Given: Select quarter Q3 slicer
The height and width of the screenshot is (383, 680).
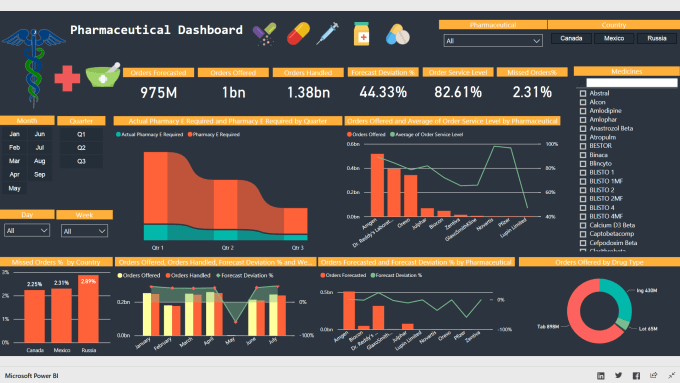Looking at the screenshot, I should tap(81, 161).
